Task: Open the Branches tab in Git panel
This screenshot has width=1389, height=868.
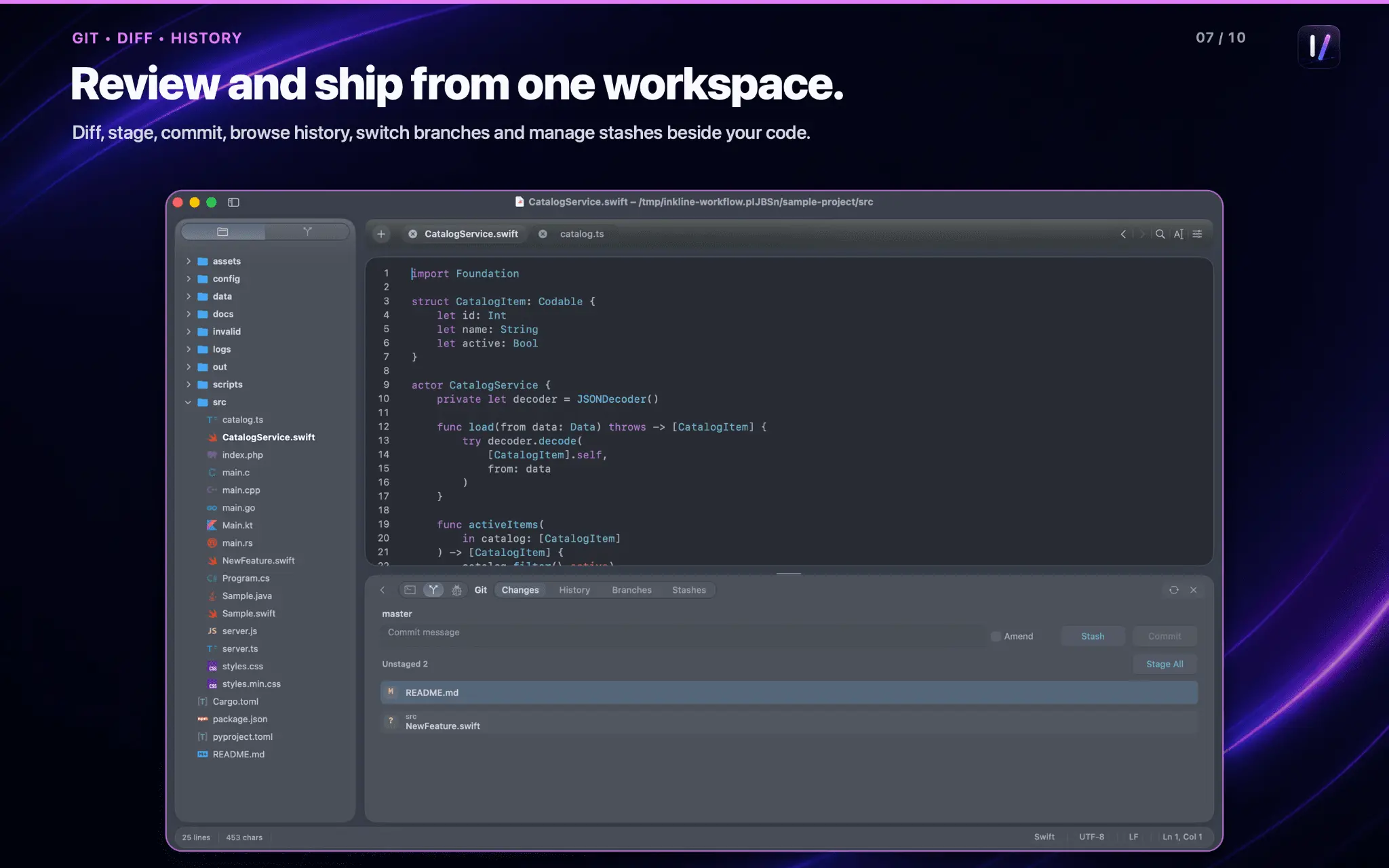Action: (631, 590)
